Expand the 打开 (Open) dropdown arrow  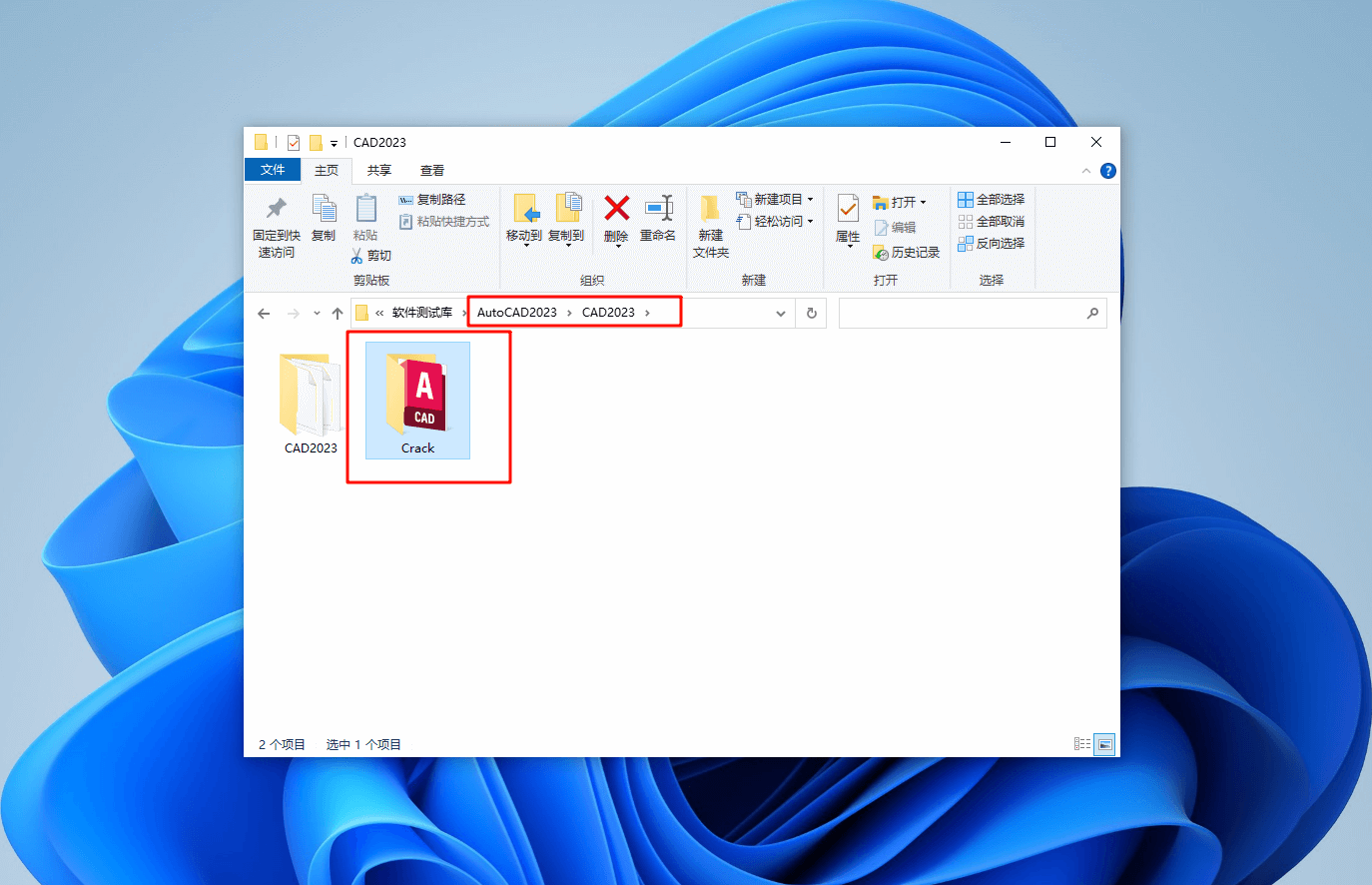pyautogui.click(x=923, y=200)
